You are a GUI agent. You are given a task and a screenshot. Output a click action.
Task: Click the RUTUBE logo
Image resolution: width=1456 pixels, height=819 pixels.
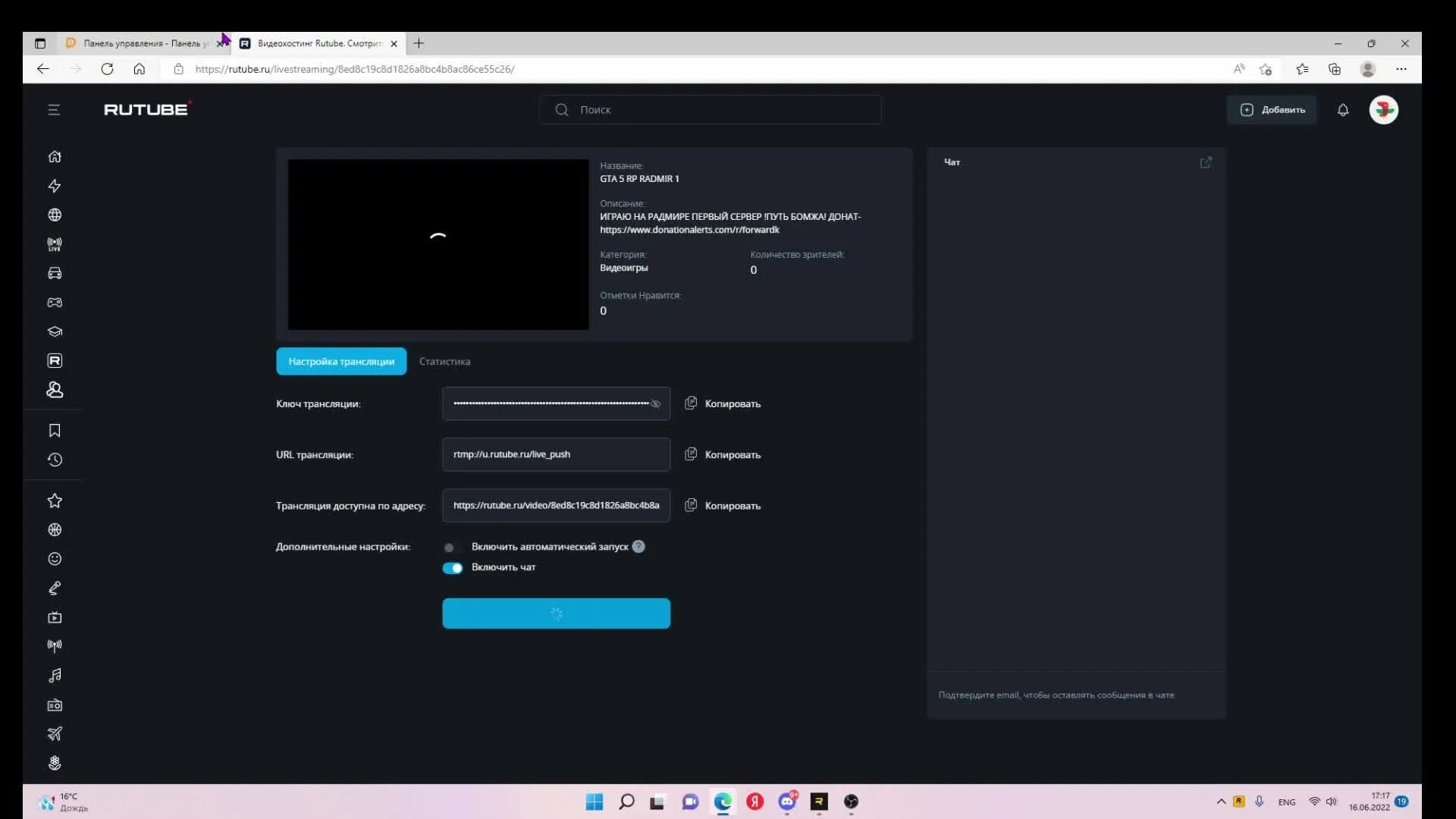[147, 109]
